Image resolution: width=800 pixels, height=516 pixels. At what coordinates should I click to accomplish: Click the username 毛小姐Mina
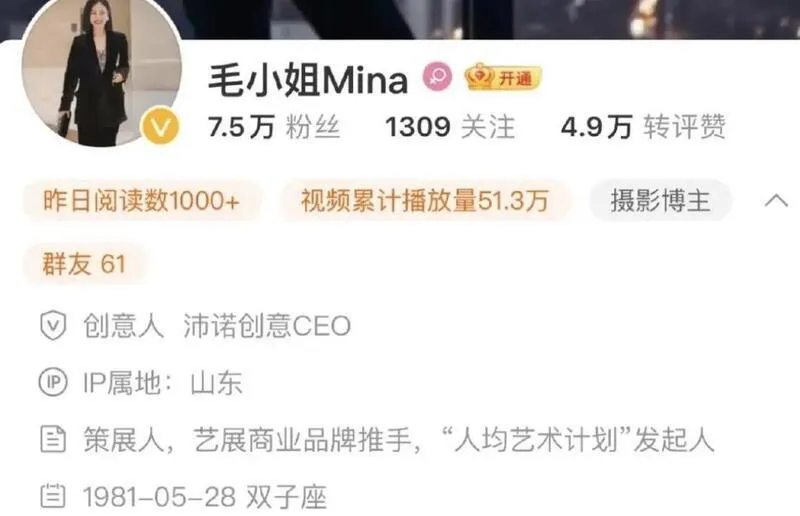tap(308, 80)
